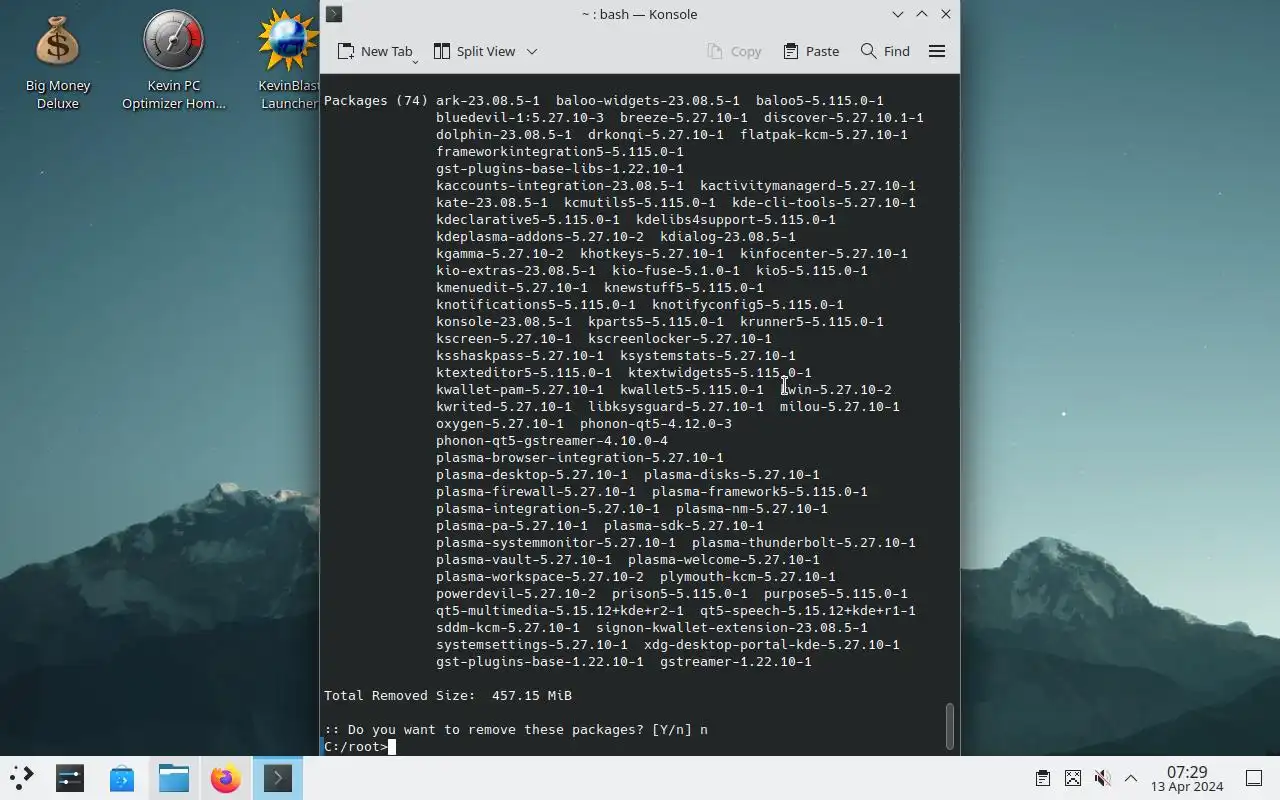Click 'gstreamer-1.22.10-1' package name
Image resolution: width=1280 pixels, height=800 pixels.
tap(736, 662)
